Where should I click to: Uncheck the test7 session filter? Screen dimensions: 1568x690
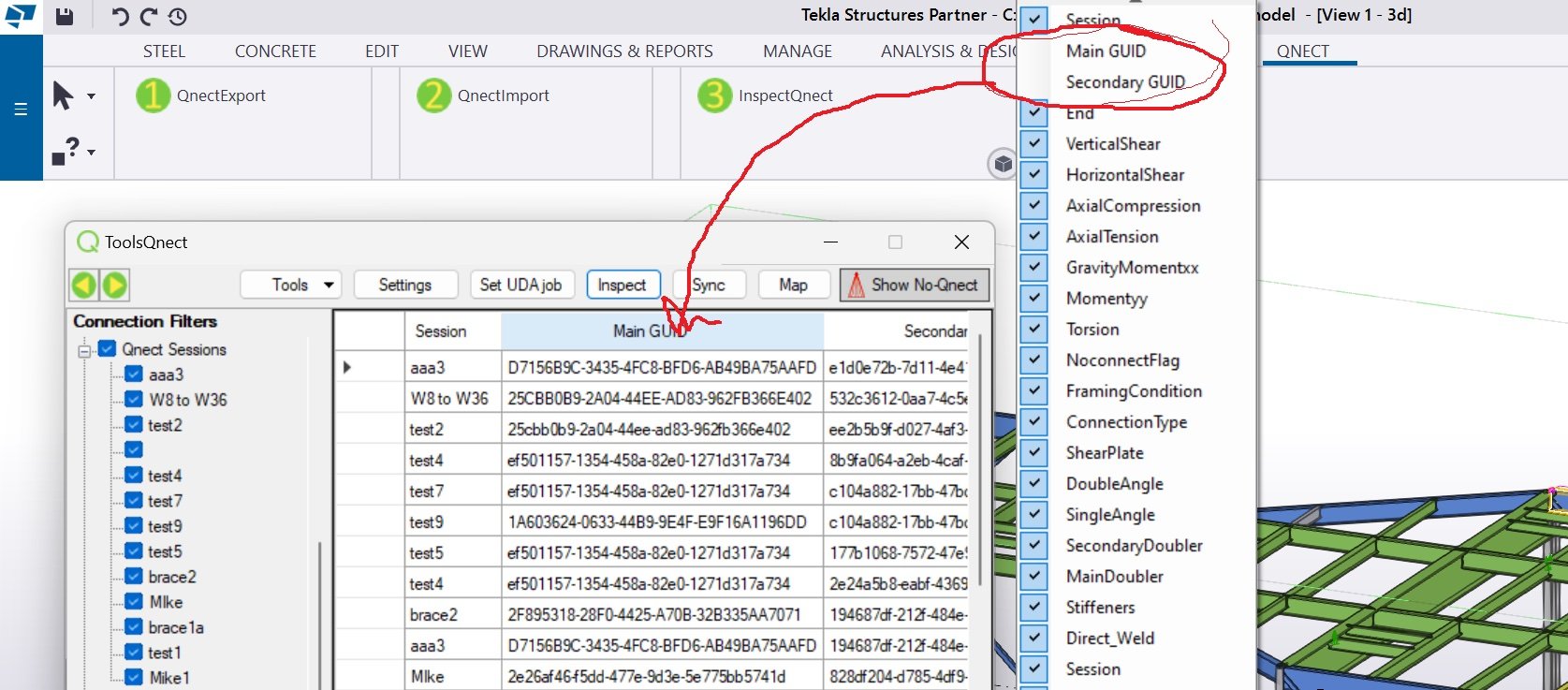pos(134,501)
